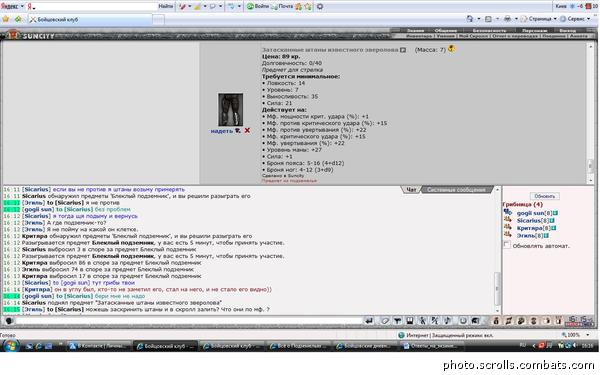The height and width of the screenshot is (375, 600).
Task: Select the 'Чат' tab
Action: pyautogui.click(x=411, y=189)
